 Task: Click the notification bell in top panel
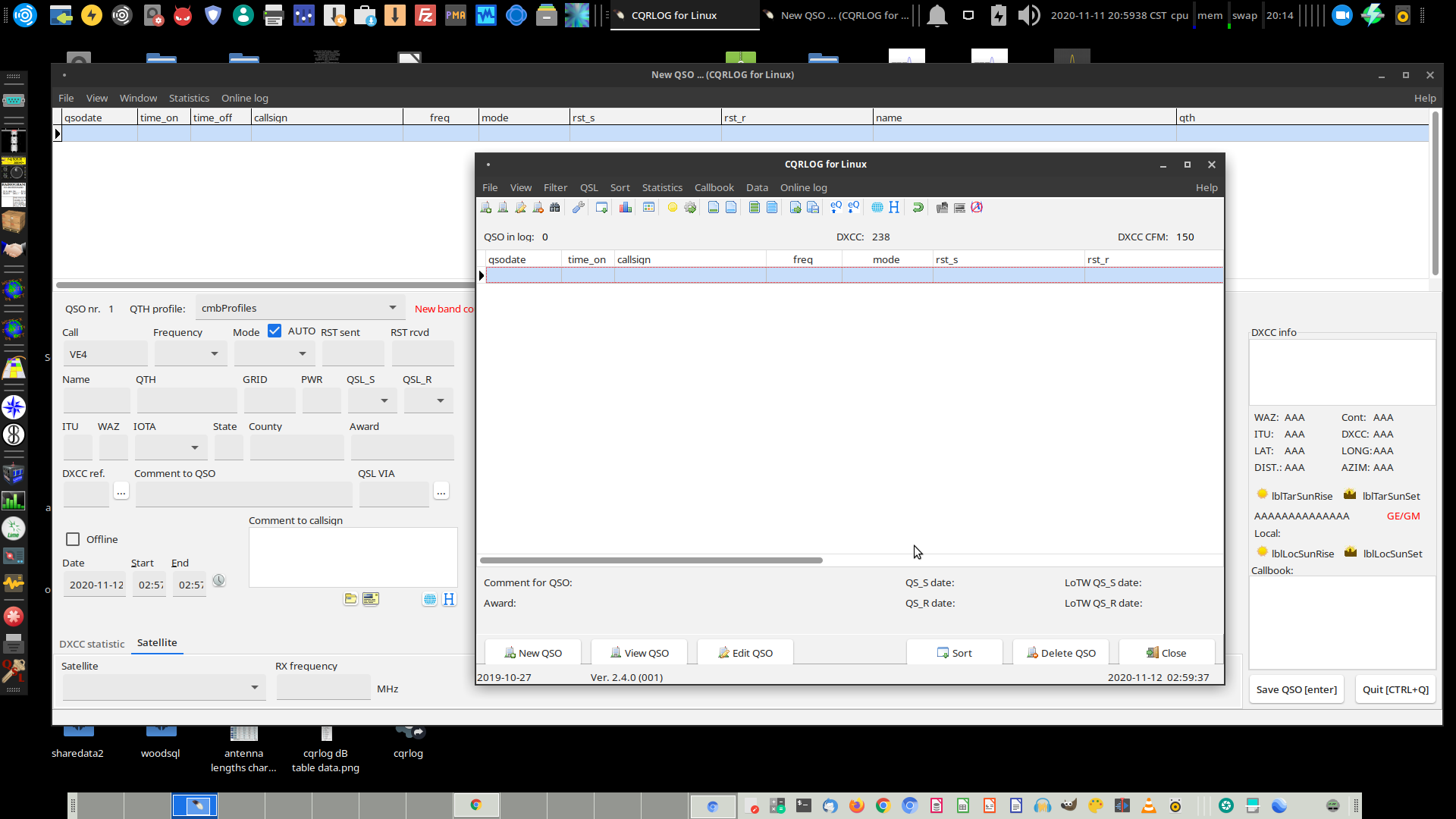pyautogui.click(x=937, y=15)
